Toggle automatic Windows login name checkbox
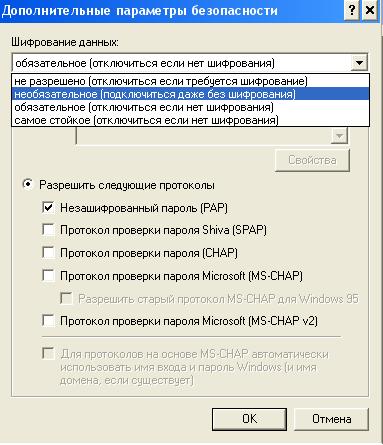The height and width of the screenshot is (445, 383). point(48,353)
